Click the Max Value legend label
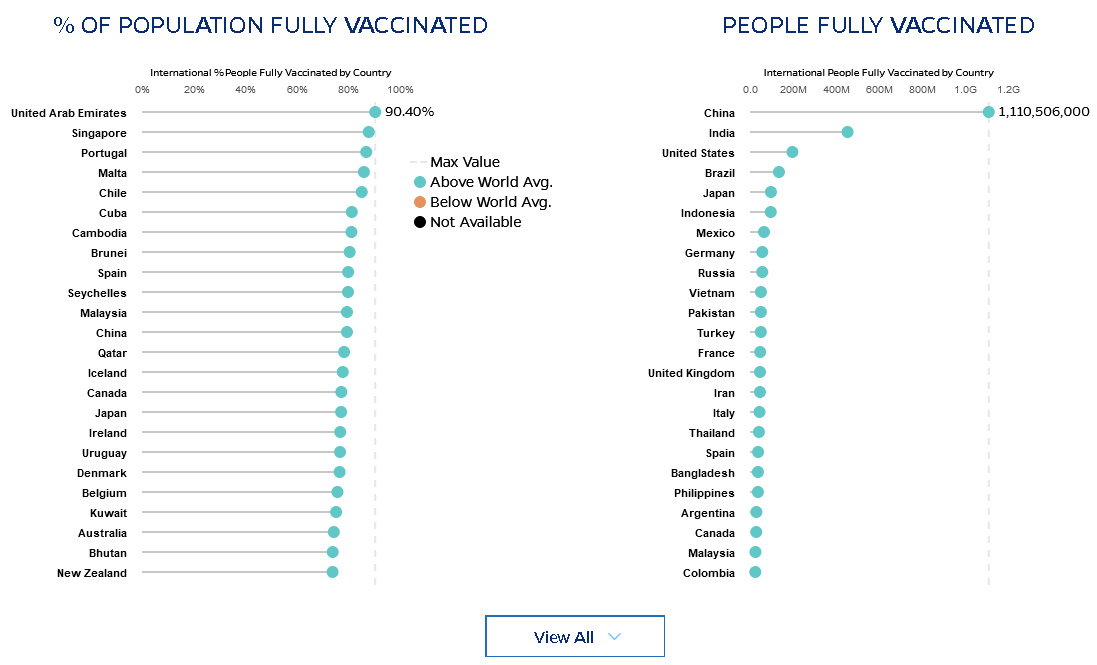Screen dimensions: 1097x665 (x=464, y=162)
